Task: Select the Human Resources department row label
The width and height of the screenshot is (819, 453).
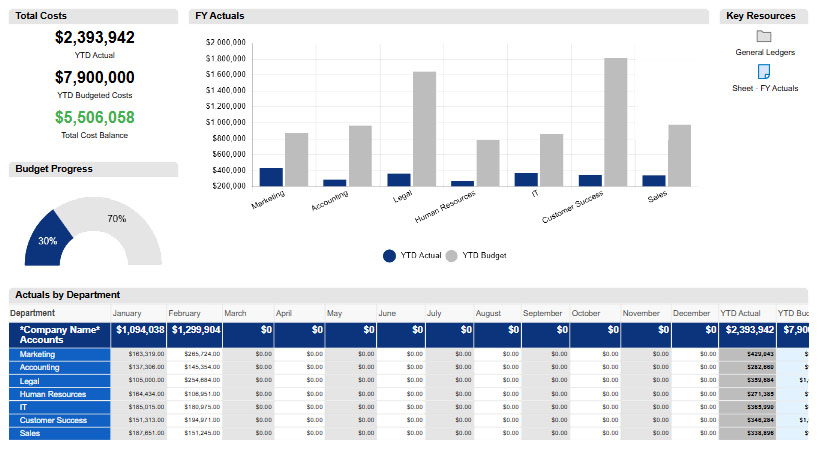Action: 50,394
